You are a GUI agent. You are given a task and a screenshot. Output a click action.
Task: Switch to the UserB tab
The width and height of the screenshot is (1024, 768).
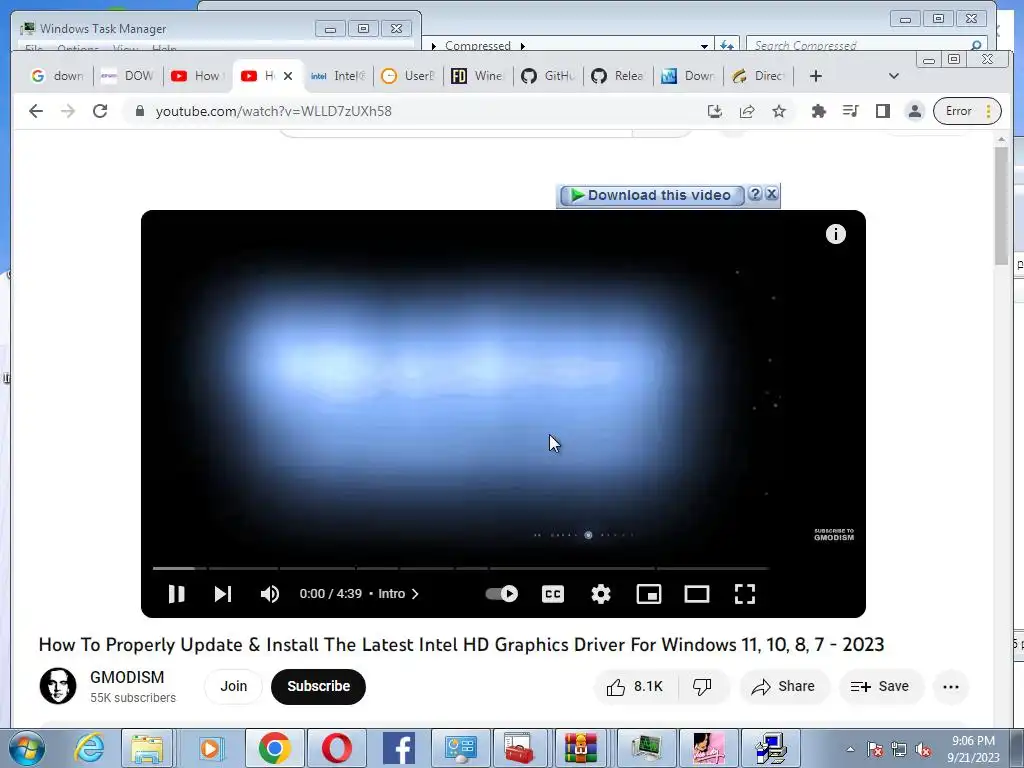(x=408, y=76)
